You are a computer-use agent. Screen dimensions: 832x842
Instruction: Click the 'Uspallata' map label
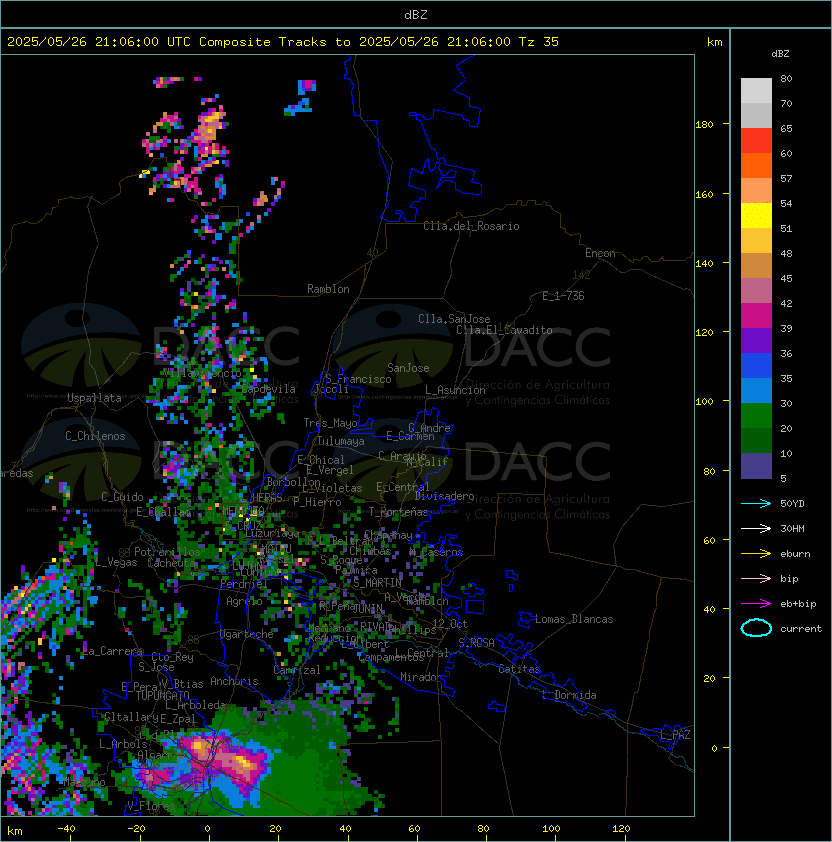[94, 398]
